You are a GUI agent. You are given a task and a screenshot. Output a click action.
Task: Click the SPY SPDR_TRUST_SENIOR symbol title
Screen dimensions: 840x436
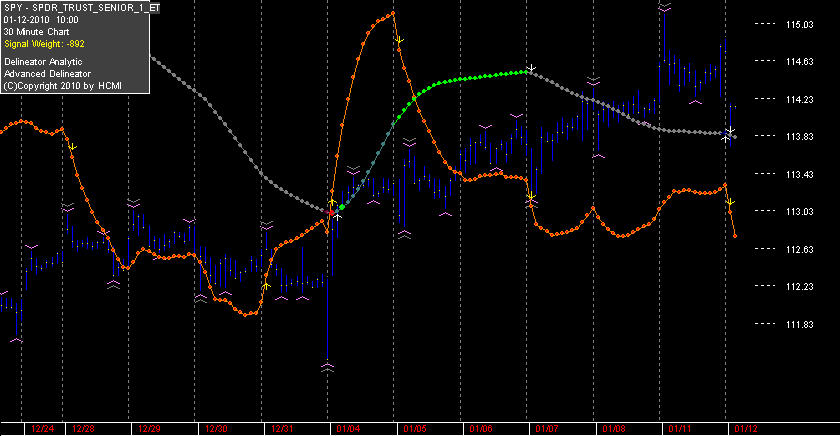81,8
